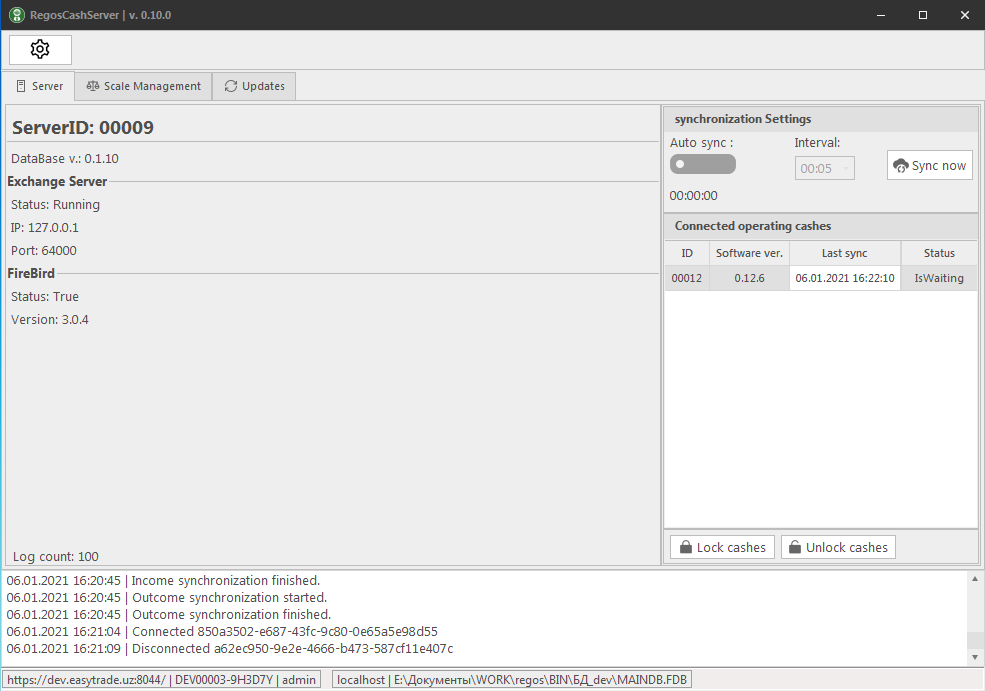Click the cloud icon on Sync now

[900, 165]
